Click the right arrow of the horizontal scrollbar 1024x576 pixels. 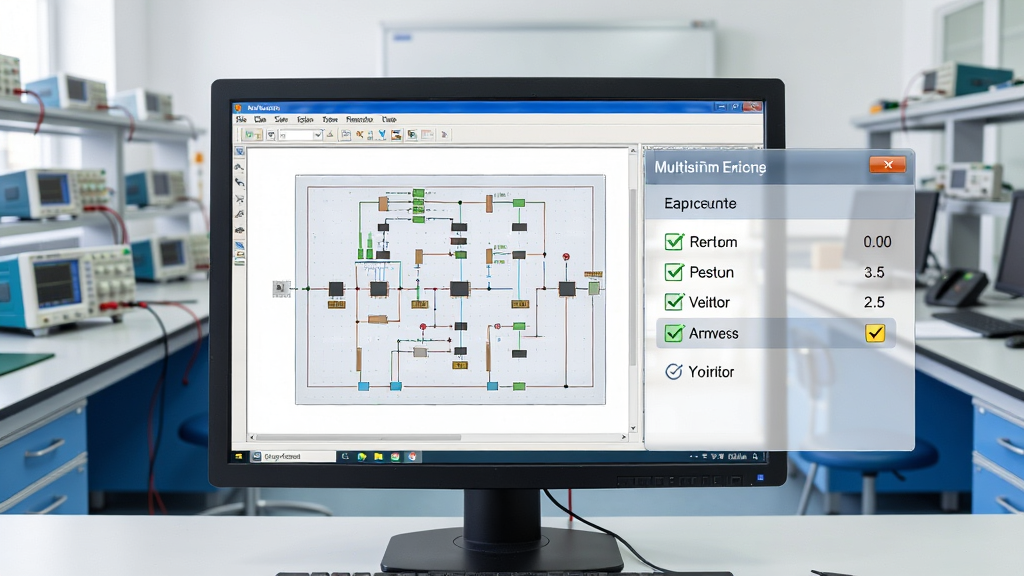click(624, 437)
